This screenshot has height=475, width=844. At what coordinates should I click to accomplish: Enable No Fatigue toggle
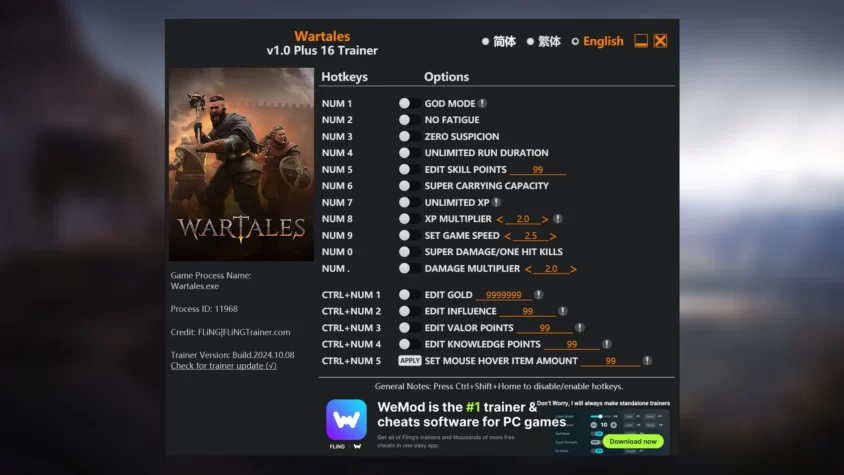click(409, 120)
